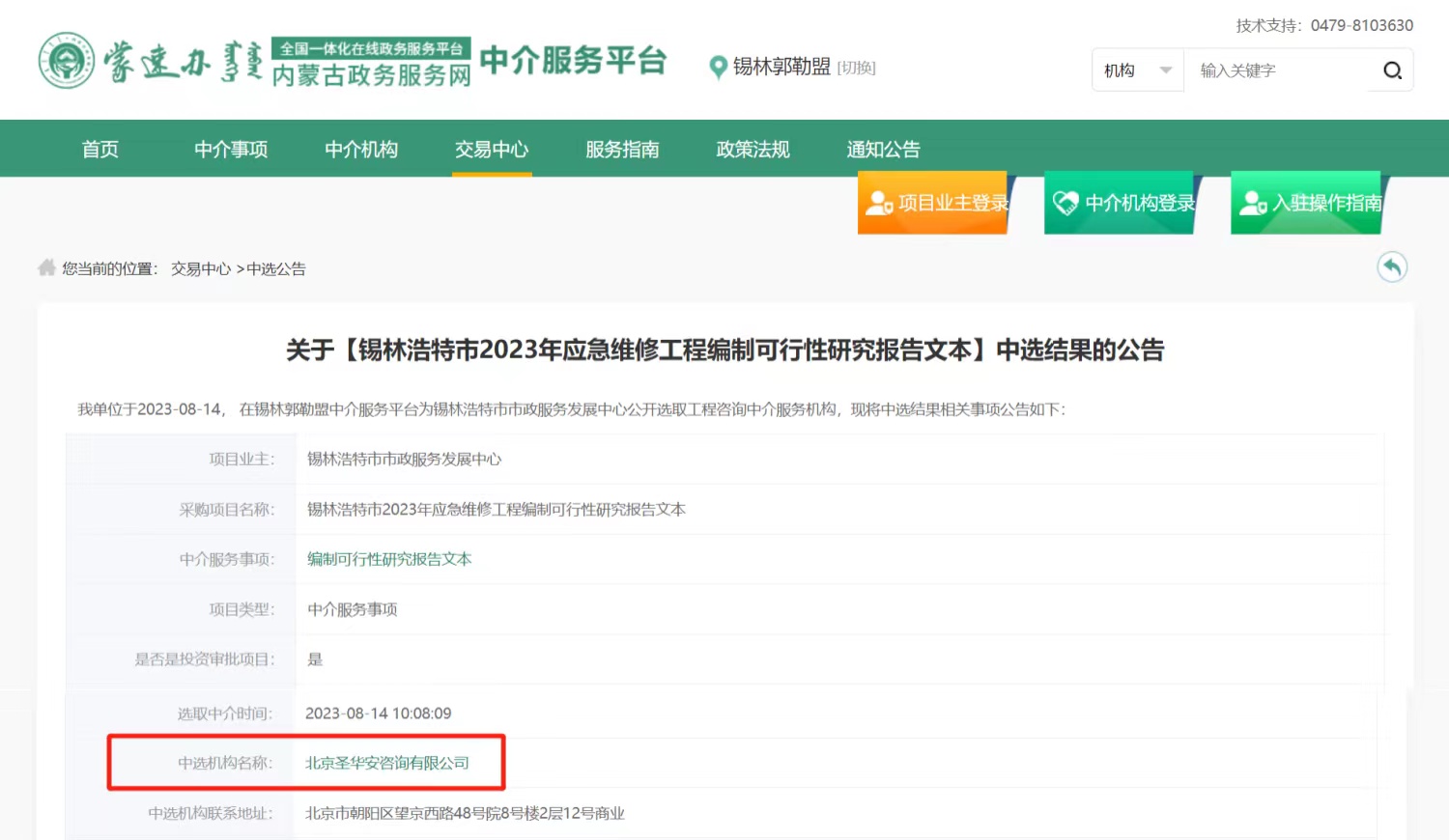Click 中选公告 in the breadcrumb
1449x840 pixels.
pos(276,268)
